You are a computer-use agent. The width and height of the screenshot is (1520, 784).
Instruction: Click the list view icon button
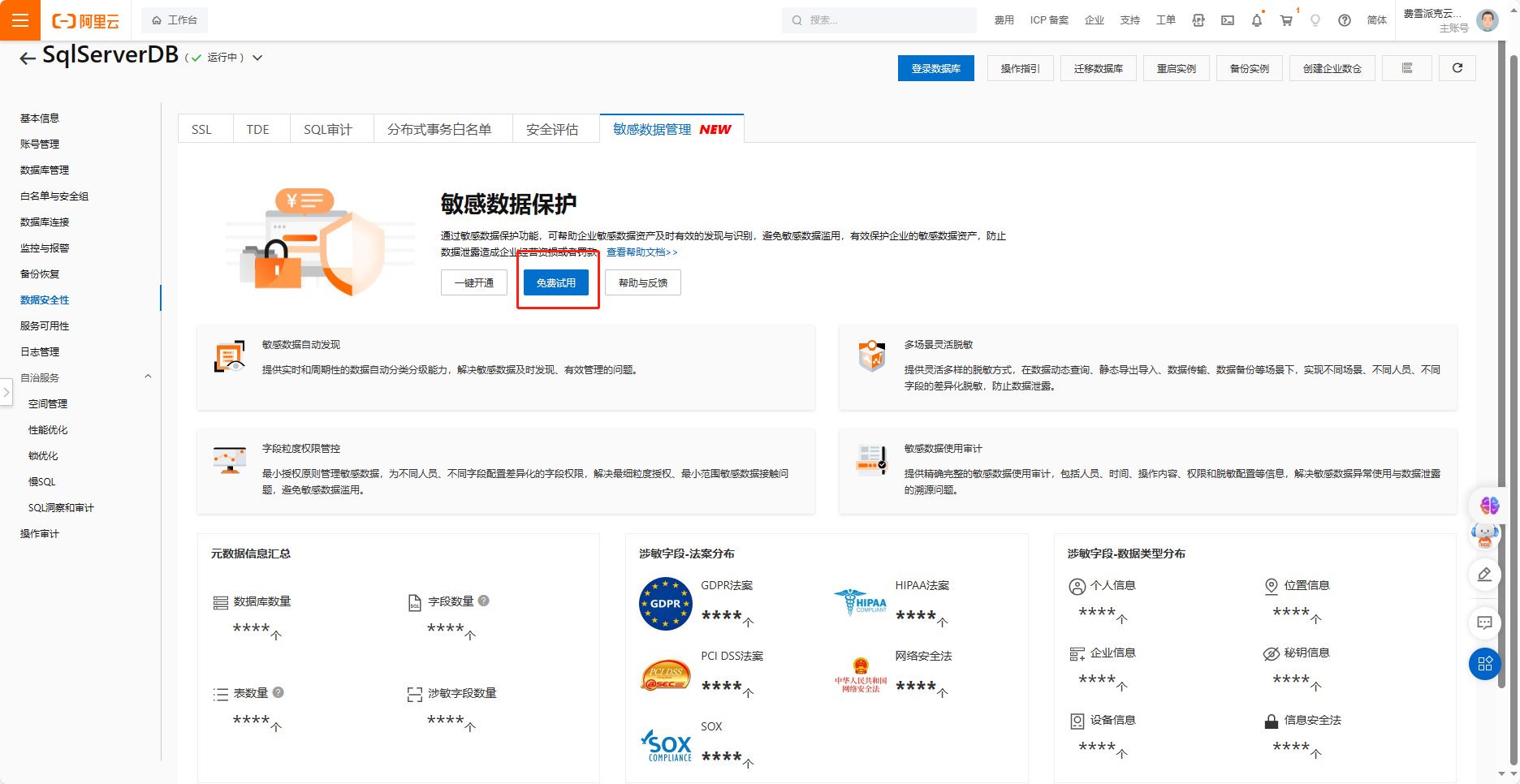point(1407,68)
